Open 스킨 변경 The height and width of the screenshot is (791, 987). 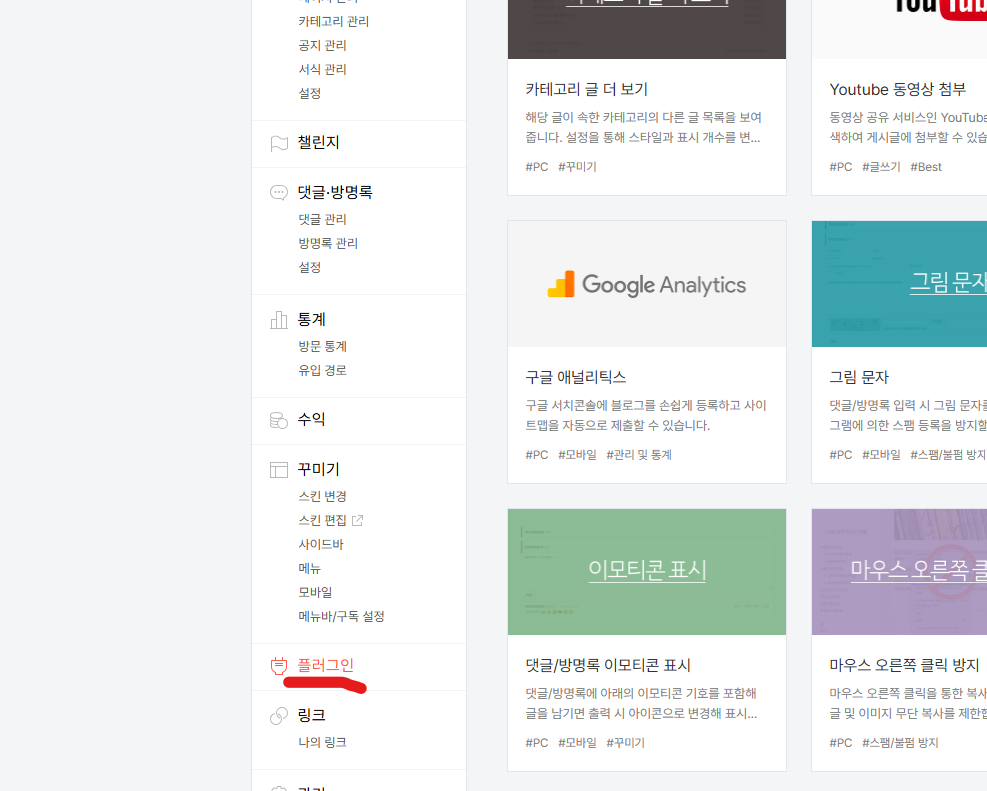pyautogui.click(x=322, y=496)
